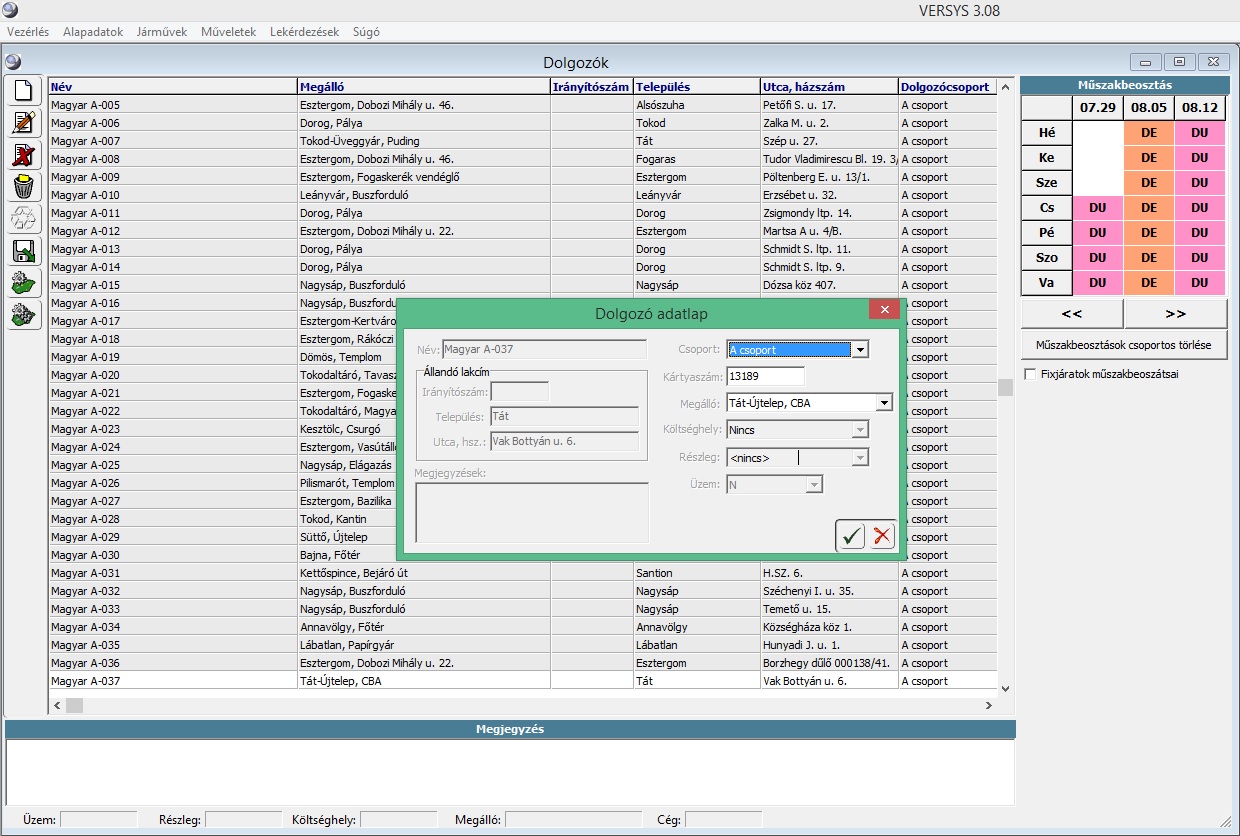The image size is (1240, 836).
Task: Restore the Dolgozók child window
Action: 1180,61
